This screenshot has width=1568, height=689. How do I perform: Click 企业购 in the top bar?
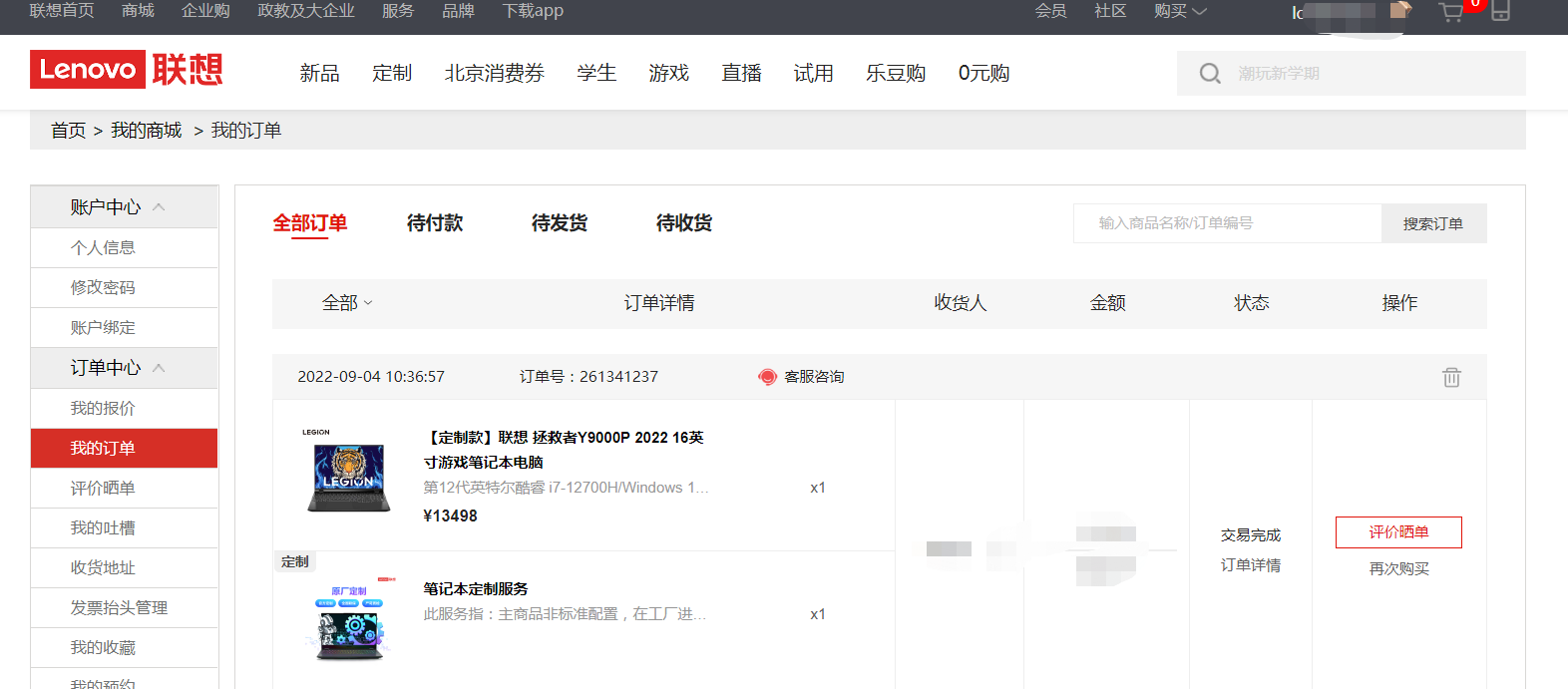[x=205, y=11]
